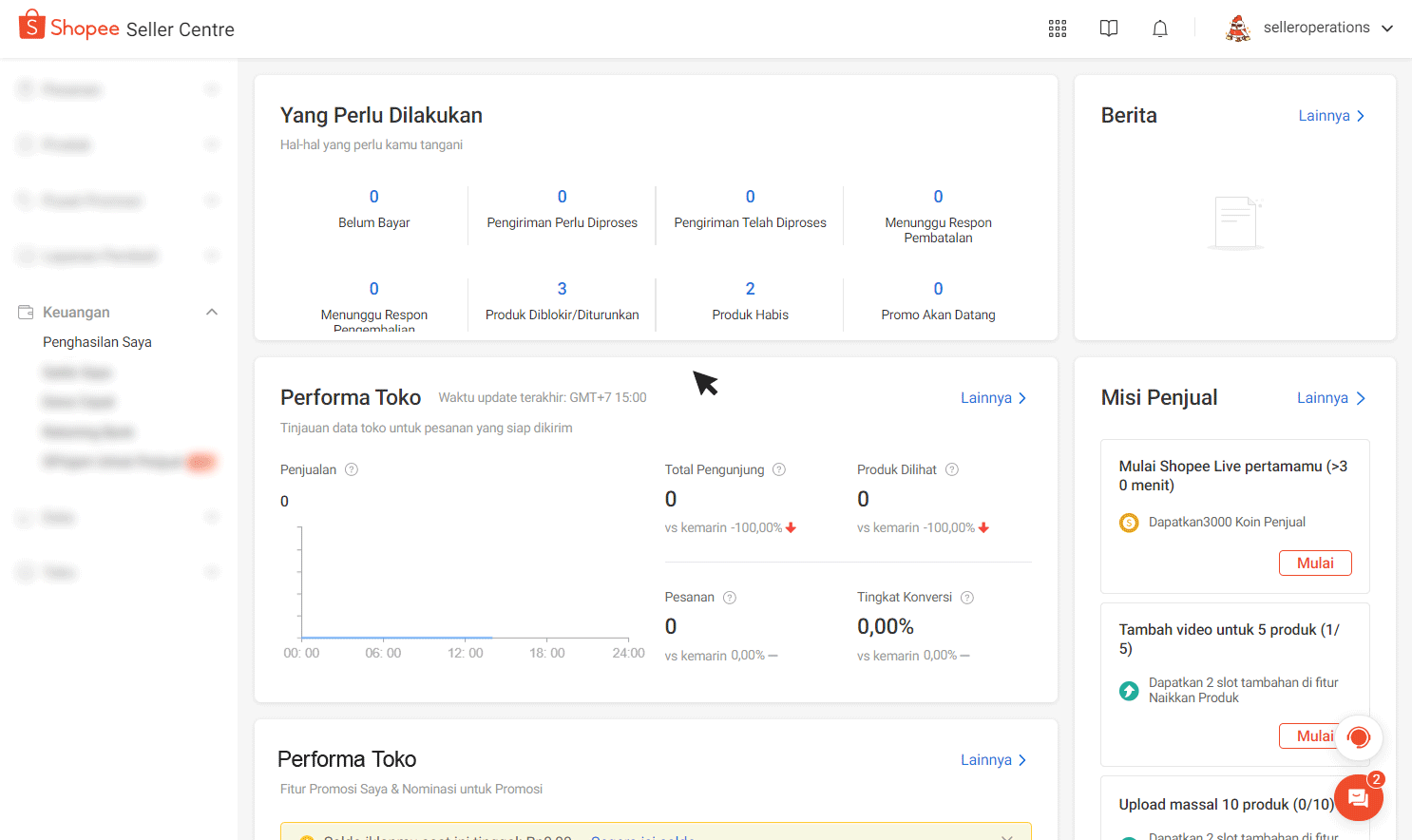Open Pengiriman Perlu Diproses count
The image size is (1412, 840).
click(562, 198)
